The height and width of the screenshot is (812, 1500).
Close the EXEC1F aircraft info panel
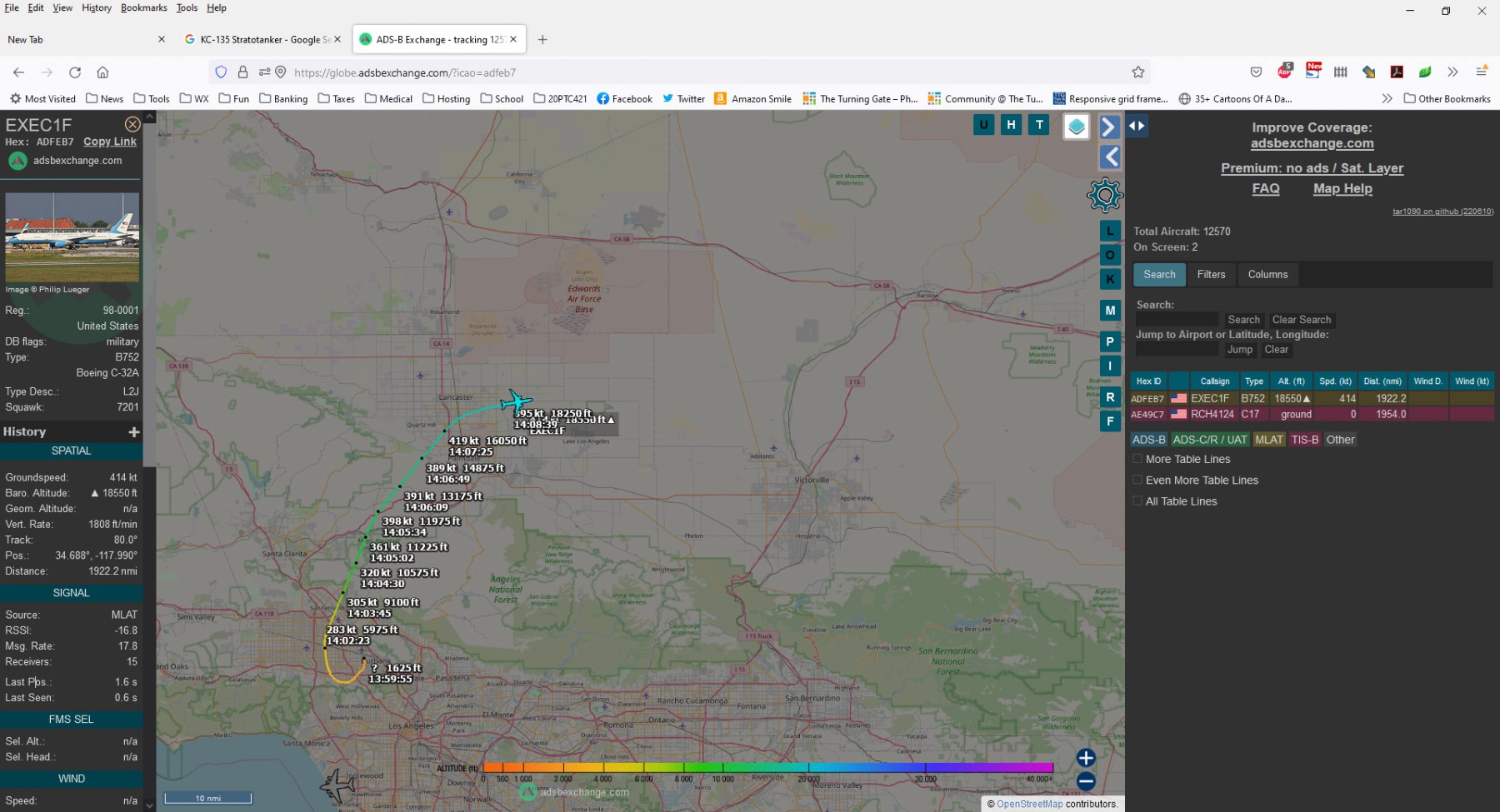[x=132, y=125]
